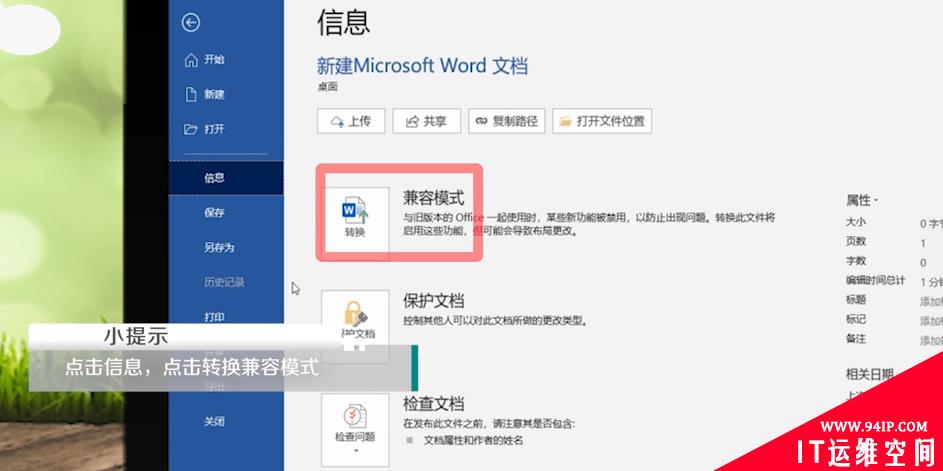Select 保存 in the sidebar menu
943x471 pixels.
tap(214, 212)
